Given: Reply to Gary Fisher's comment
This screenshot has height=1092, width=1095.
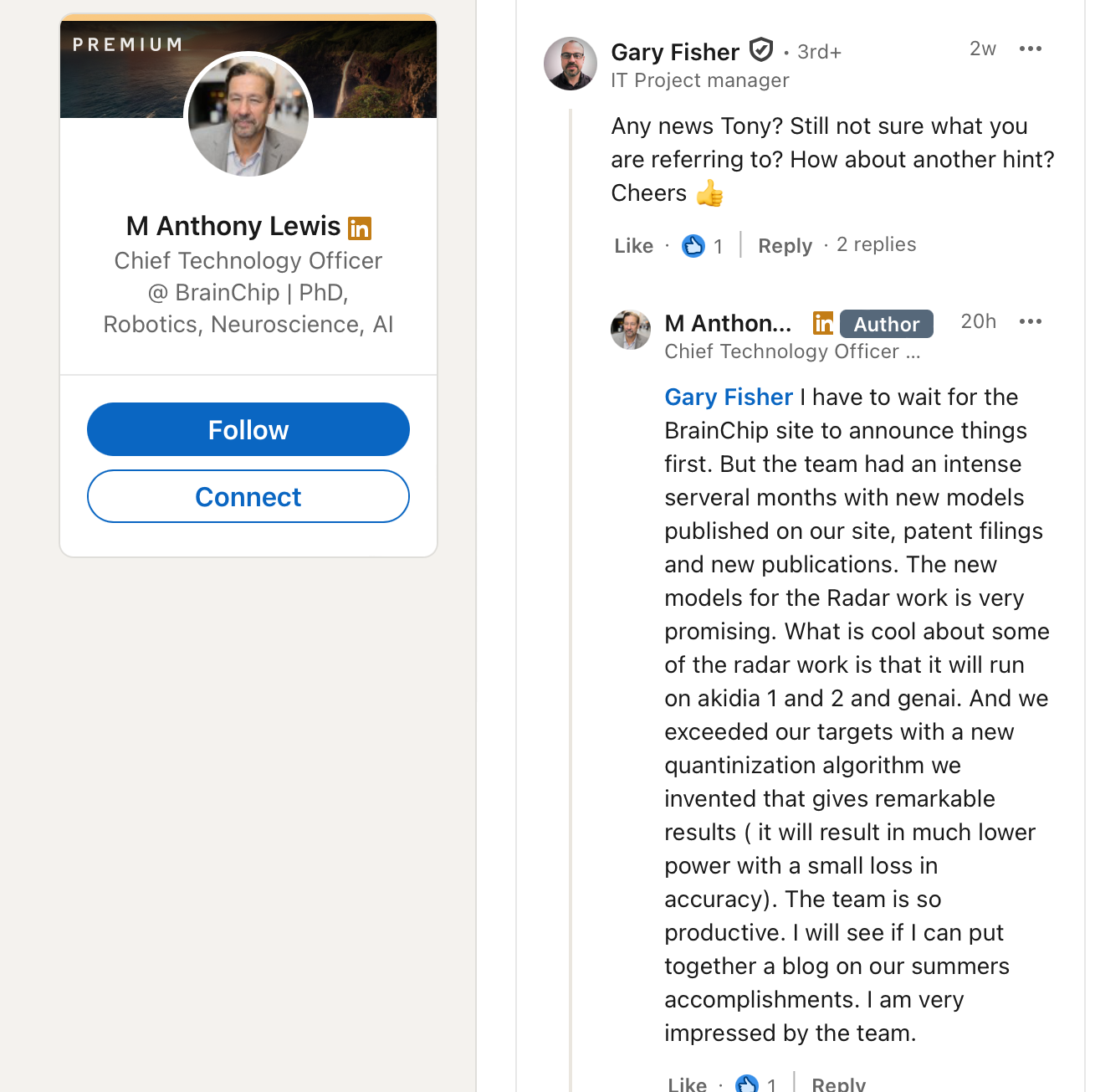Looking at the screenshot, I should point(785,246).
